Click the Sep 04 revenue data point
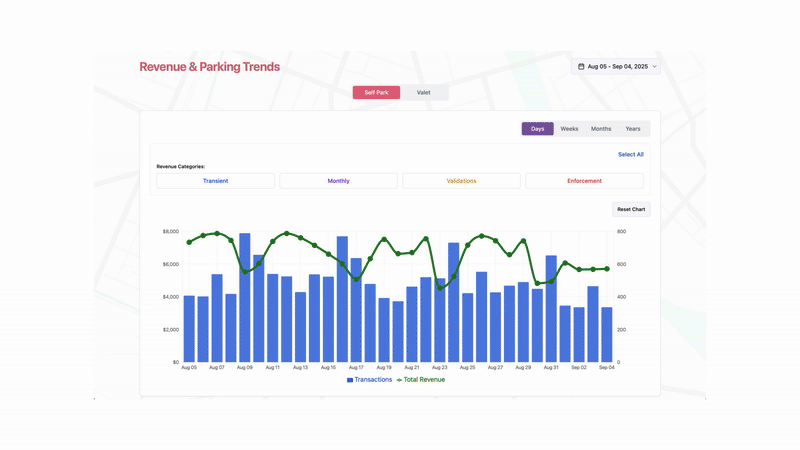Image resolution: width=800 pixels, height=450 pixels. 607,269
